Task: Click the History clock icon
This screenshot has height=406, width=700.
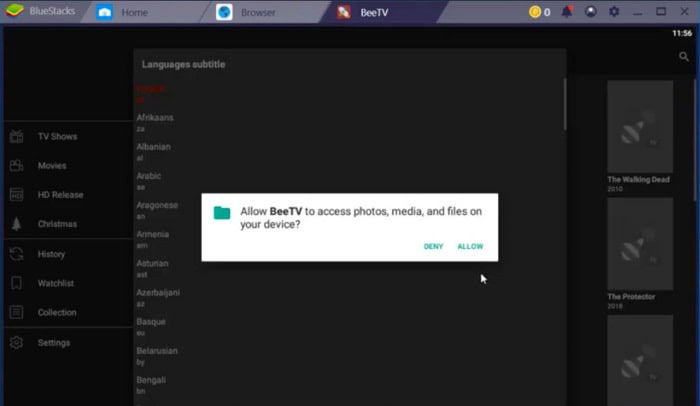Action: click(17, 254)
